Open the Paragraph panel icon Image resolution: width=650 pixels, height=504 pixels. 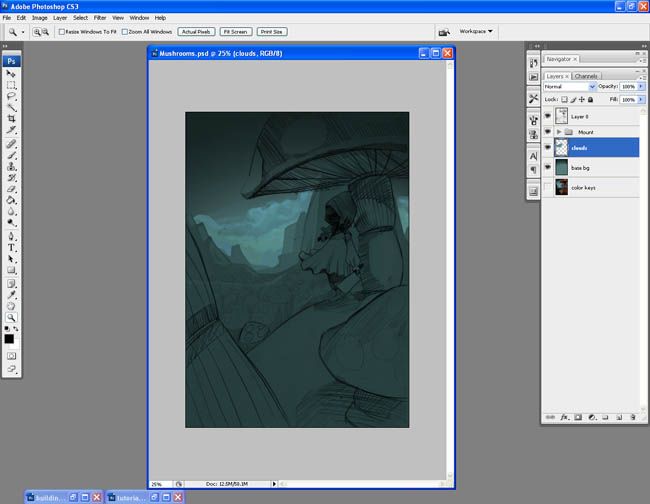[x=534, y=170]
